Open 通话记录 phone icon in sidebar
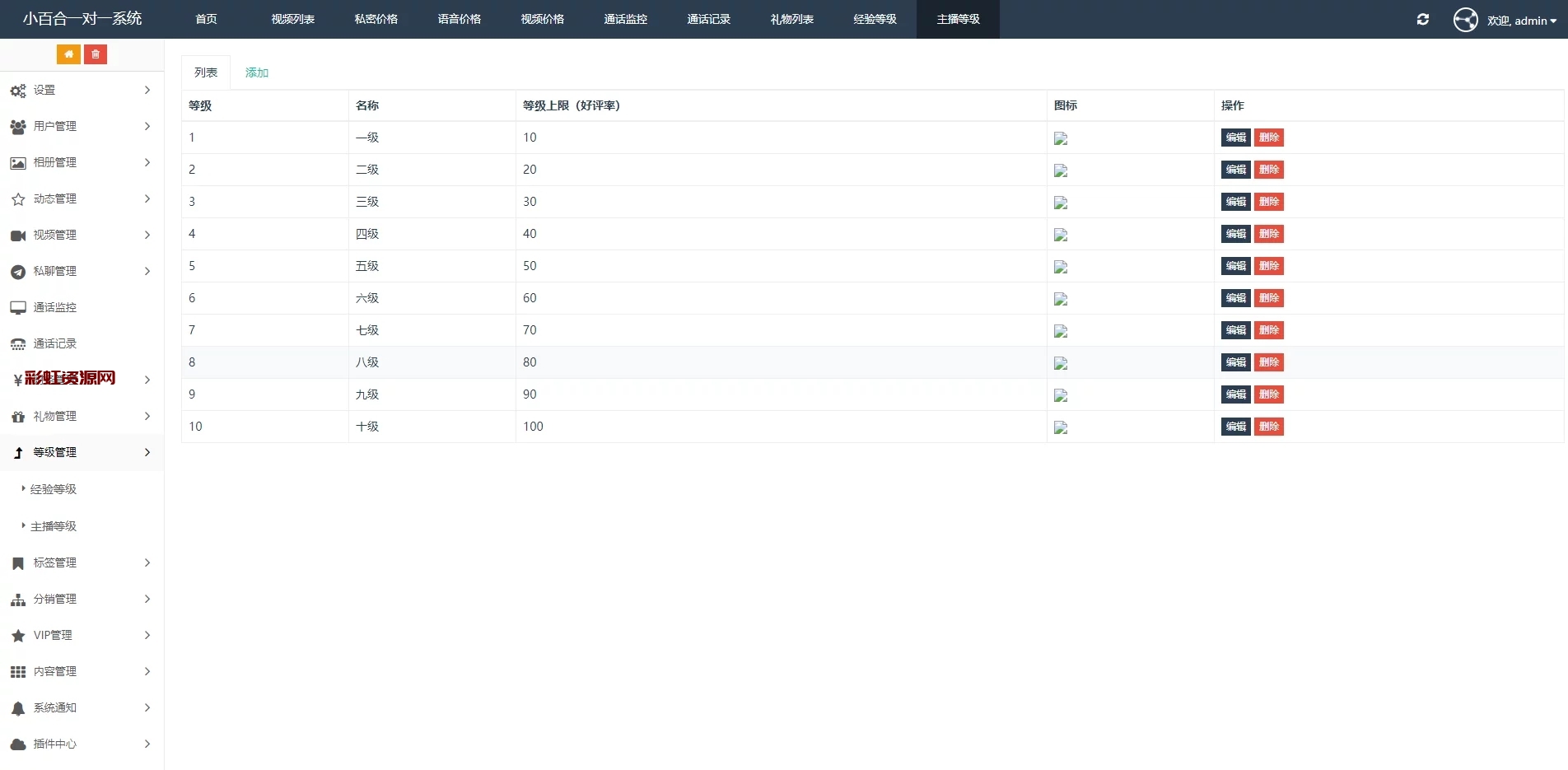Image resolution: width=1568 pixels, height=770 pixels. [x=18, y=344]
